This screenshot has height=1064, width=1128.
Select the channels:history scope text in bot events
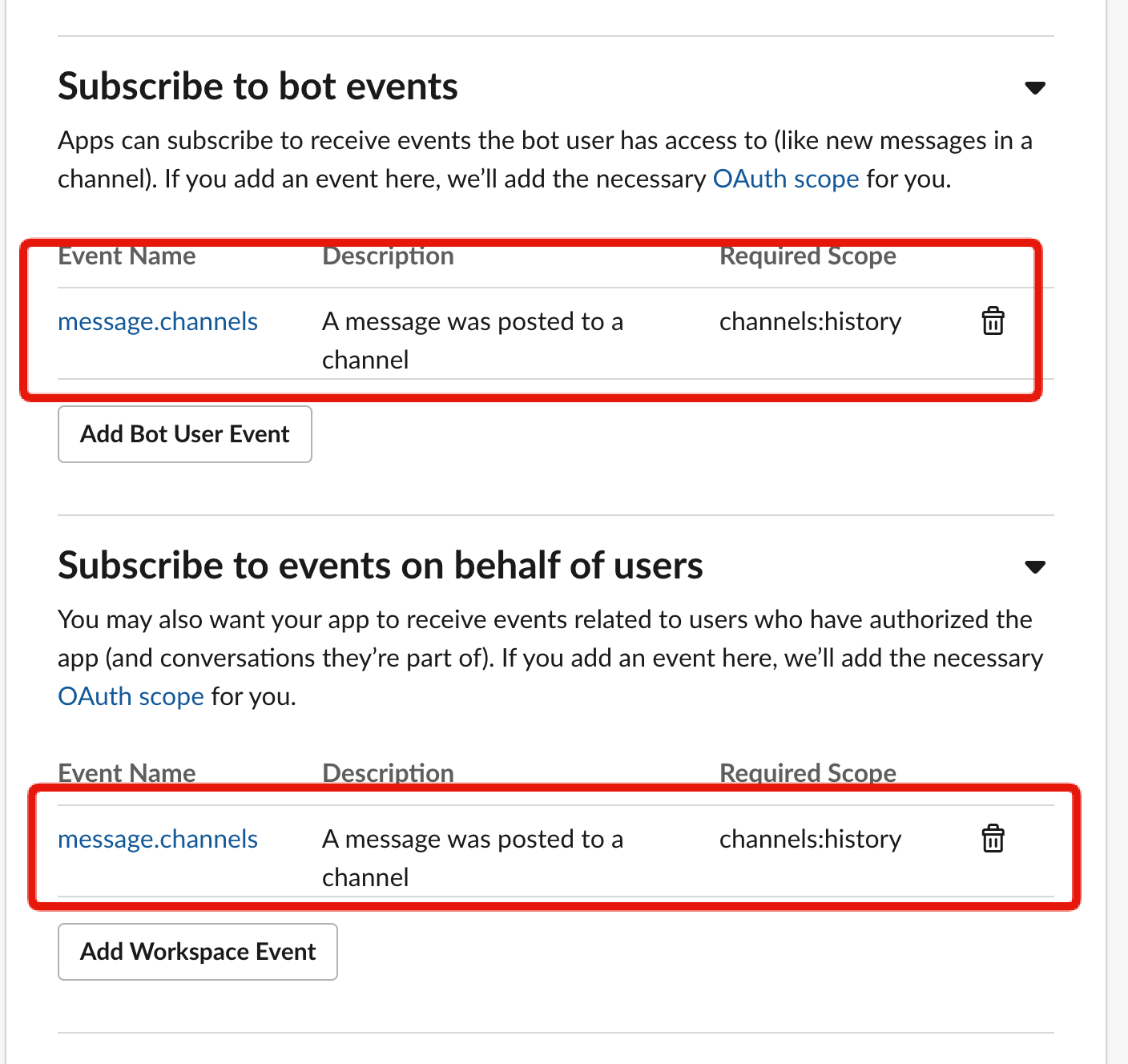pyautogui.click(x=810, y=321)
